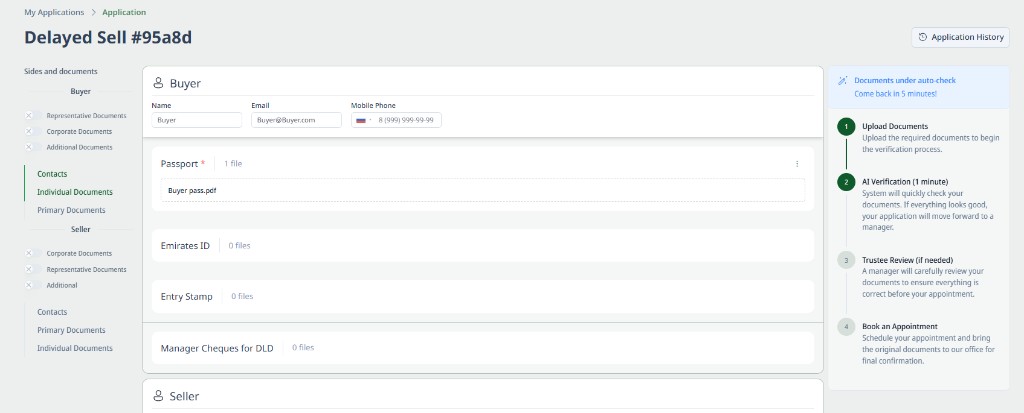Click the Emirates ID 0 files count
Image resolution: width=1024 pixels, height=413 pixels.
240,246
